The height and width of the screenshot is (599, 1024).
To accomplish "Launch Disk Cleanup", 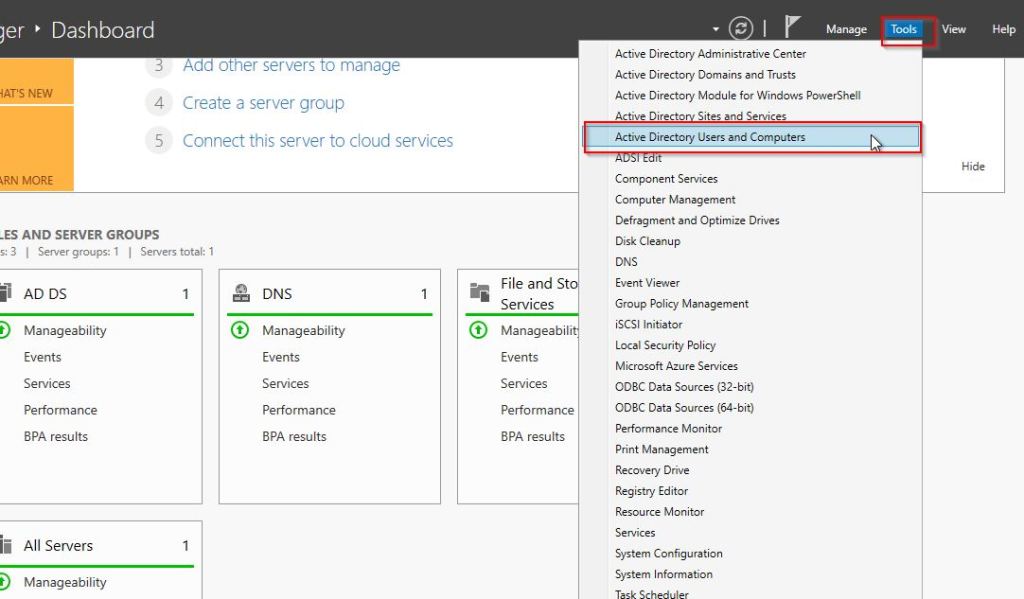I will click(x=647, y=241).
